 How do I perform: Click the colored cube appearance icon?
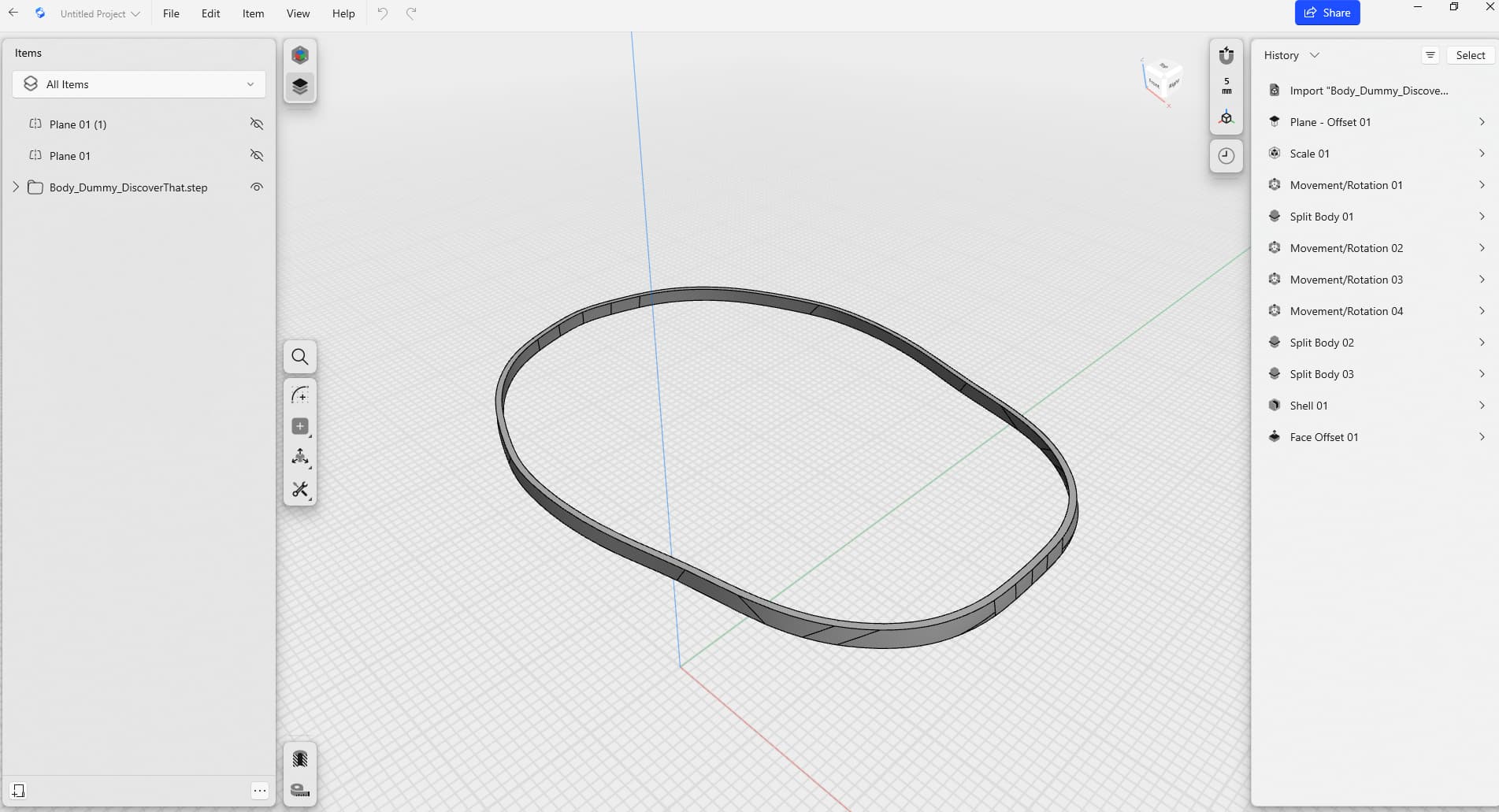300,55
